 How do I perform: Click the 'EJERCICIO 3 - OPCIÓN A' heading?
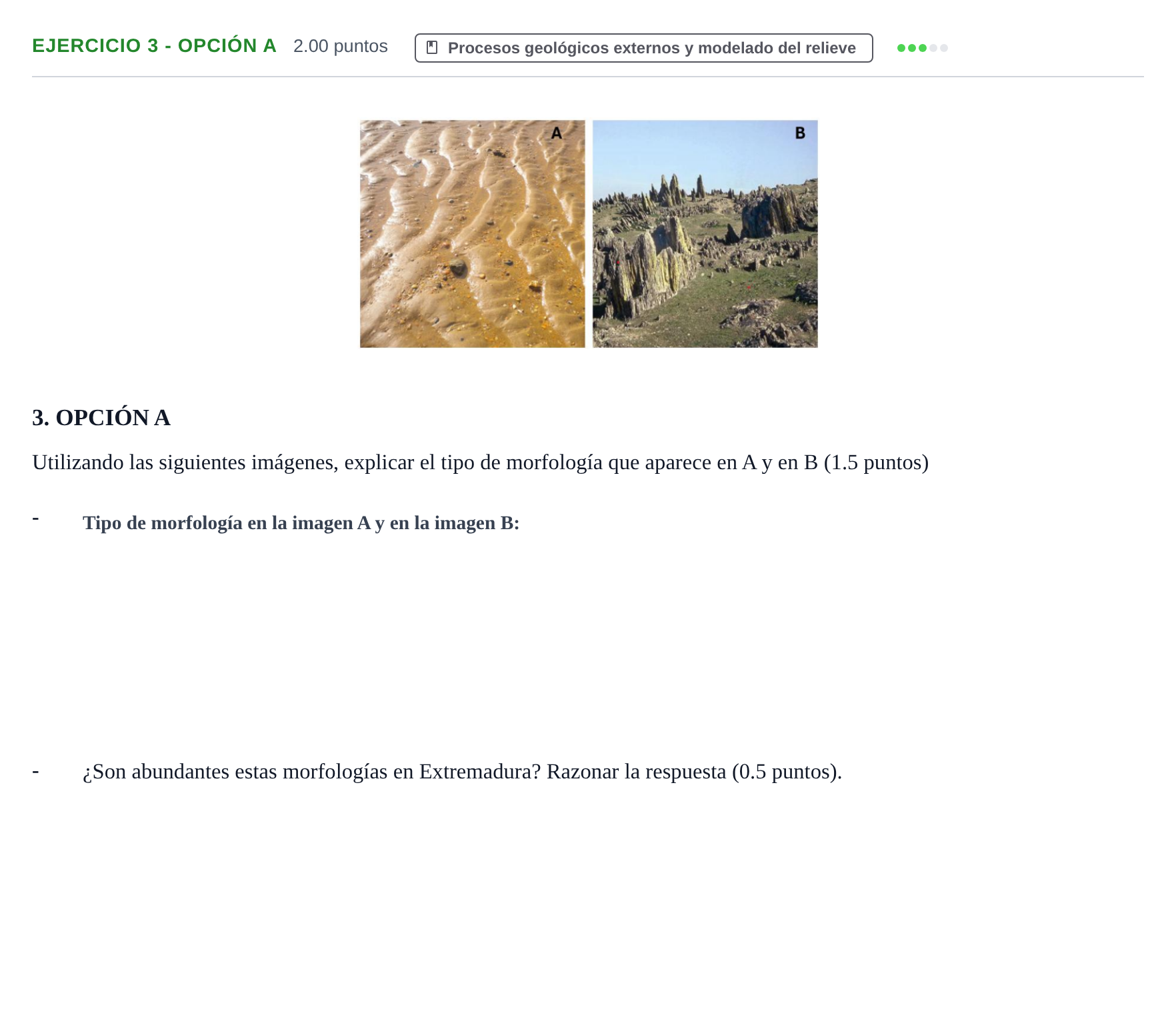tap(154, 46)
